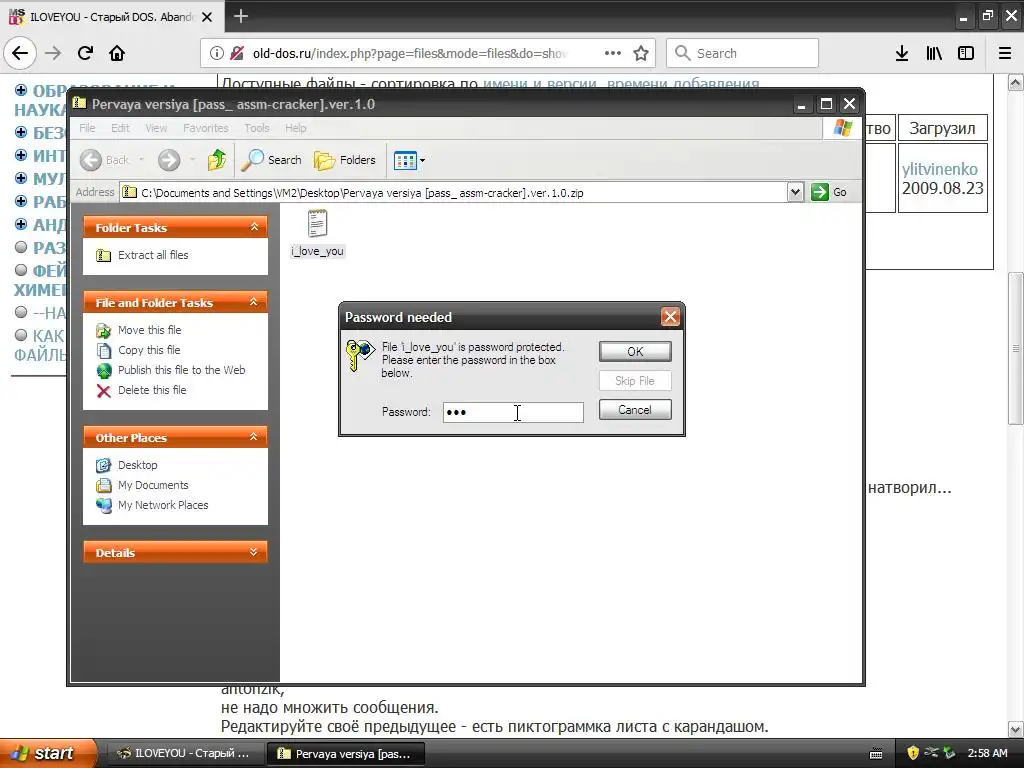Open the ylitvinenko uploader link
Viewport: 1024px width, 768px height.
940,169
